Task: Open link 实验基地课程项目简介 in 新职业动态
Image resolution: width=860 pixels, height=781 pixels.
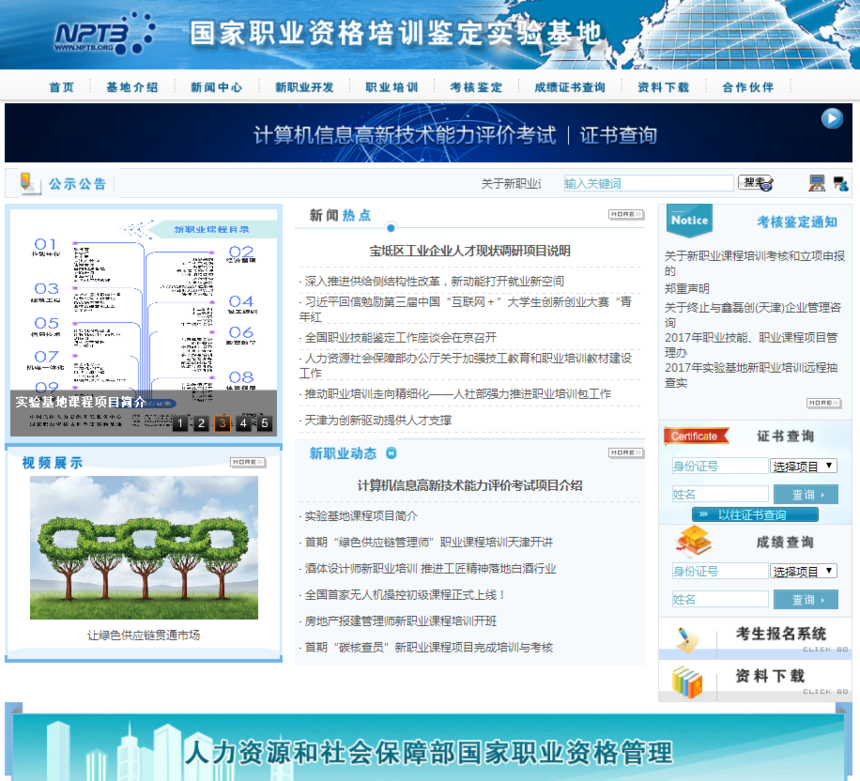Action: click(x=361, y=516)
